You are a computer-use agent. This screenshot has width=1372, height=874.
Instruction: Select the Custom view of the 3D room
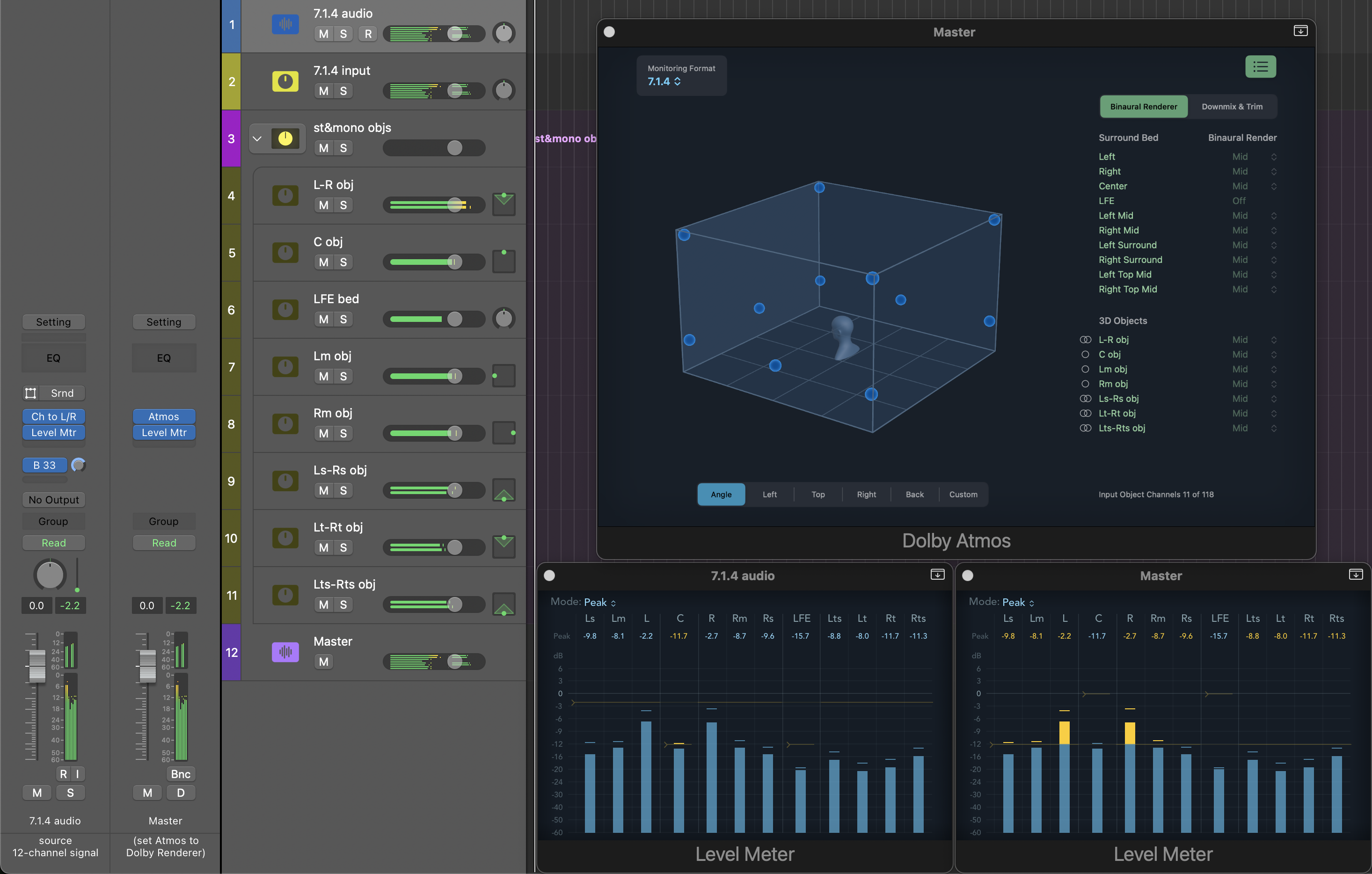pyautogui.click(x=963, y=495)
